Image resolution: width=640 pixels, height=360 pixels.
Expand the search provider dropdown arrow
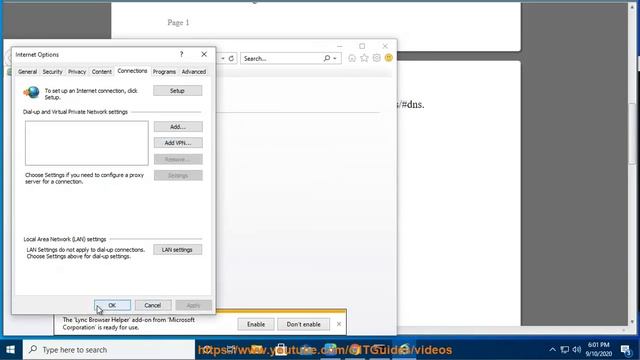pyautogui.click(x=335, y=58)
